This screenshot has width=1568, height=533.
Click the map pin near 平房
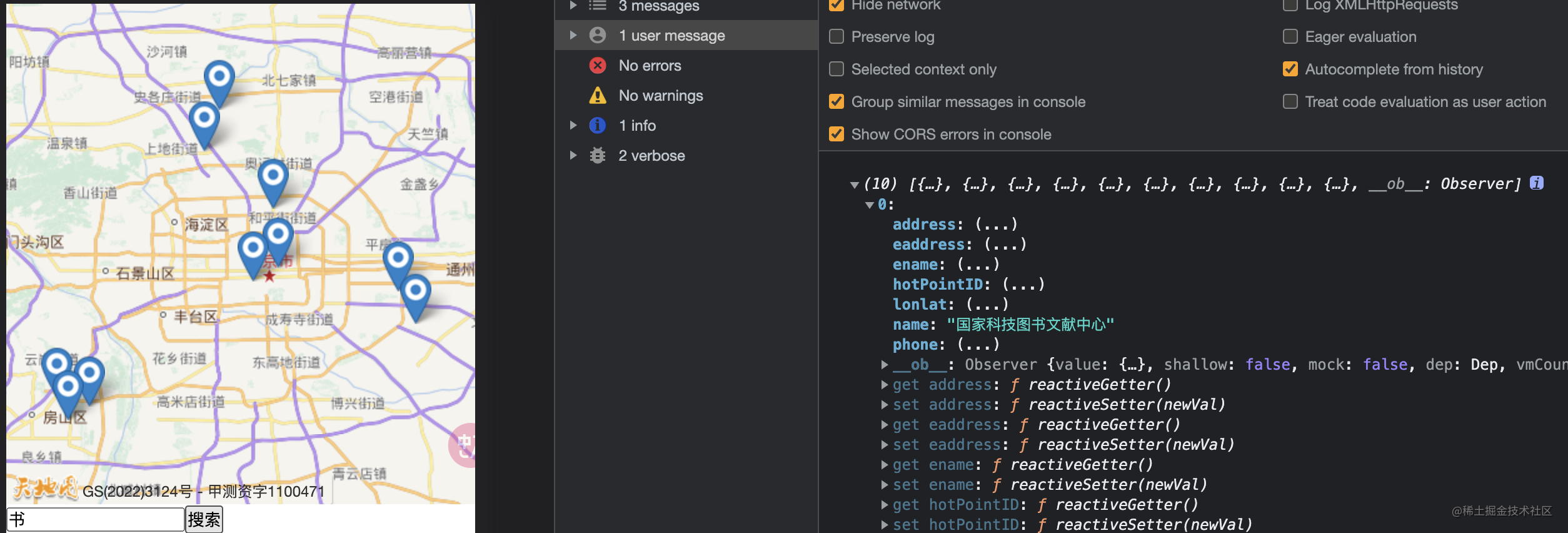click(x=398, y=260)
